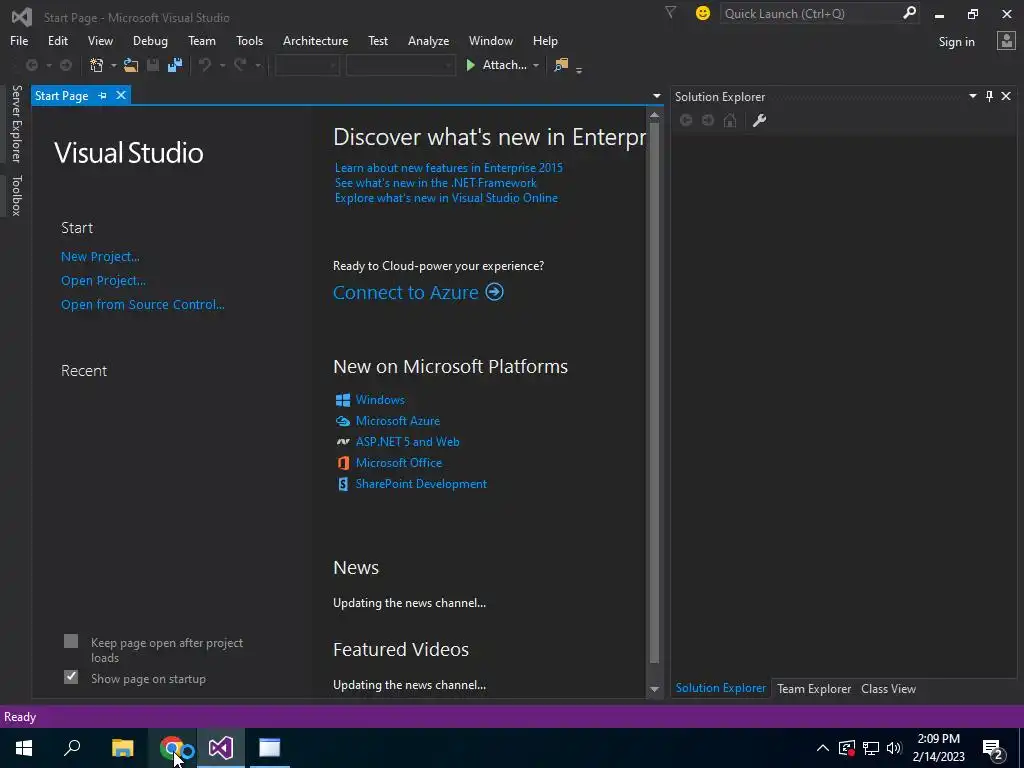Open Chrome from the taskbar

[x=172, y=748]
